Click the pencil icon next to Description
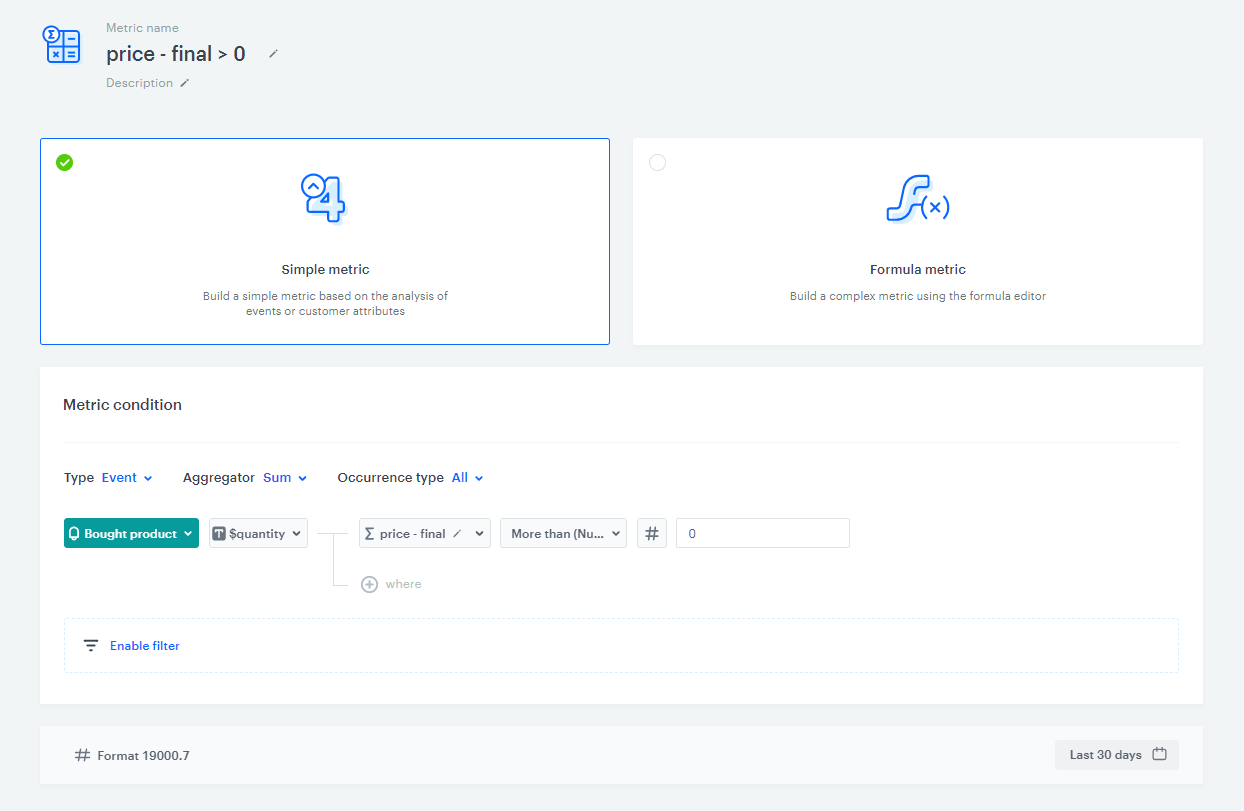1244x811 pixels. pos(184,84)
